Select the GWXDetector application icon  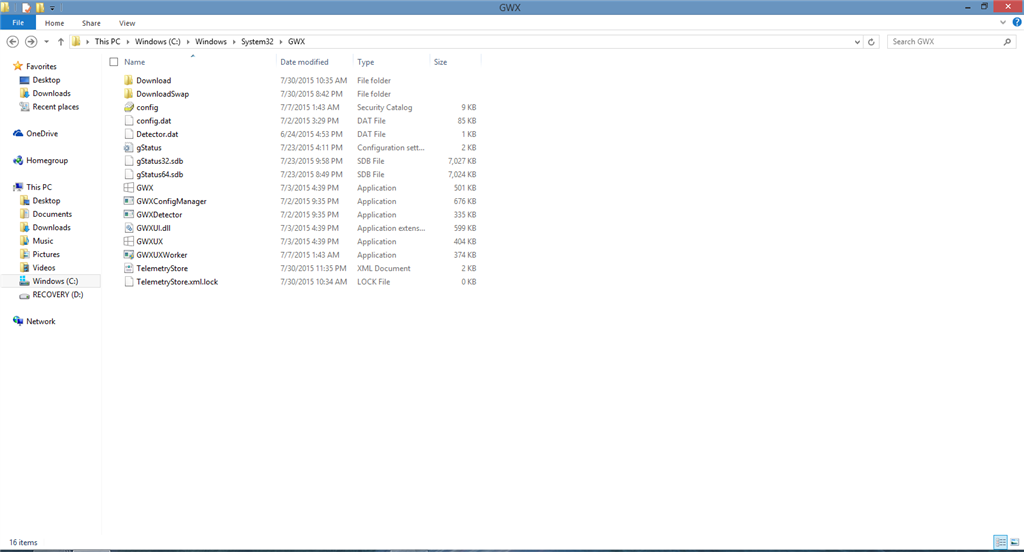click(129, 214)
